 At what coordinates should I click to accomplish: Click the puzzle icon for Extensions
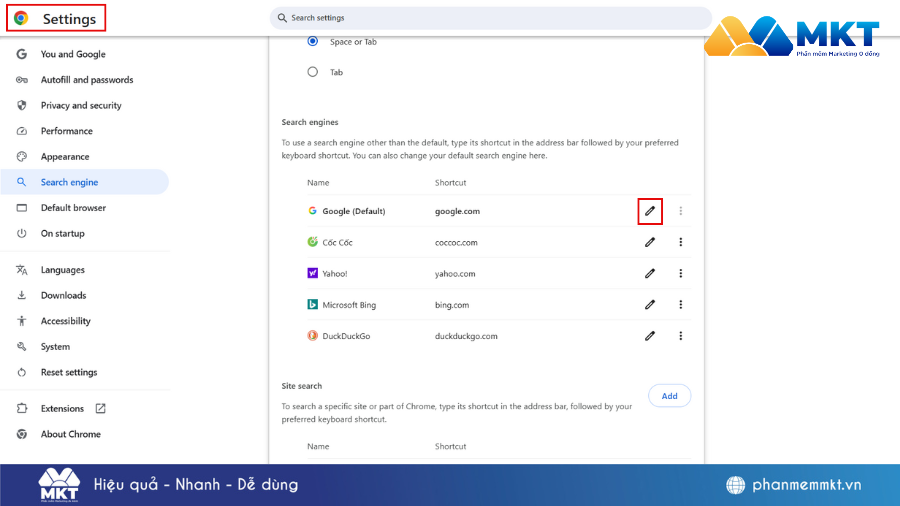(x=22, y=408)
